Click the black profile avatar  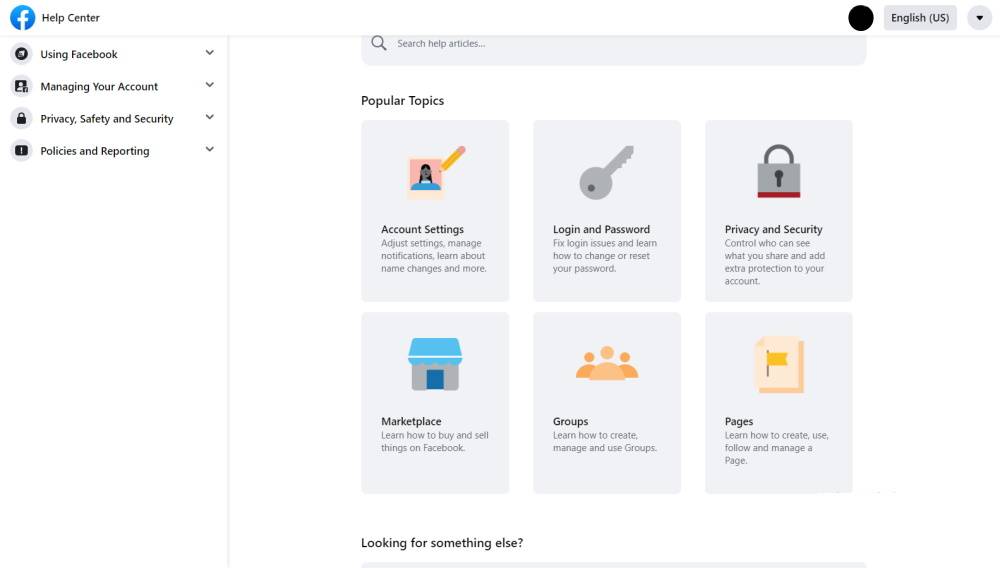[x=860, y=18]
